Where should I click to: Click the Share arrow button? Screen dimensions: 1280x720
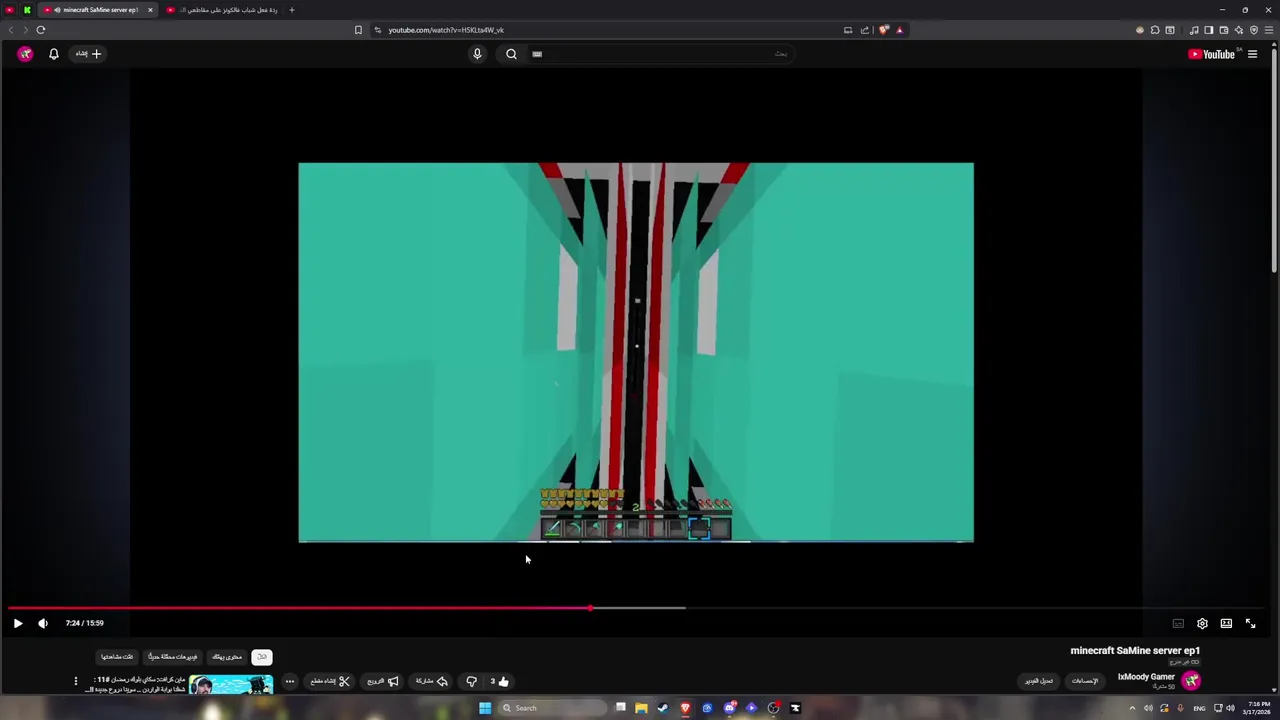click(x=432, y=681)
